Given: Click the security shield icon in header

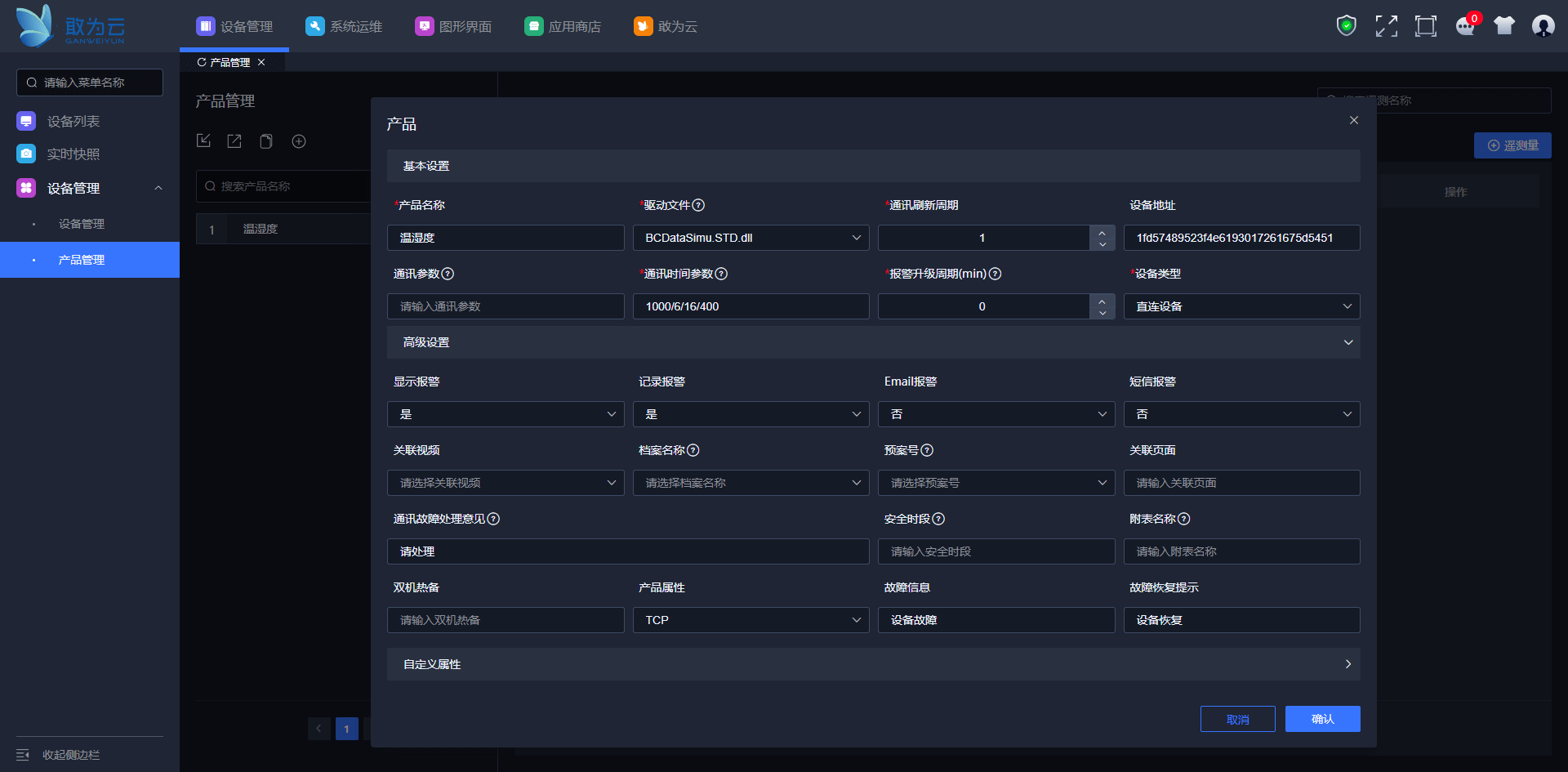Looking at the screenshot, I should click(x=1346, y=26).
